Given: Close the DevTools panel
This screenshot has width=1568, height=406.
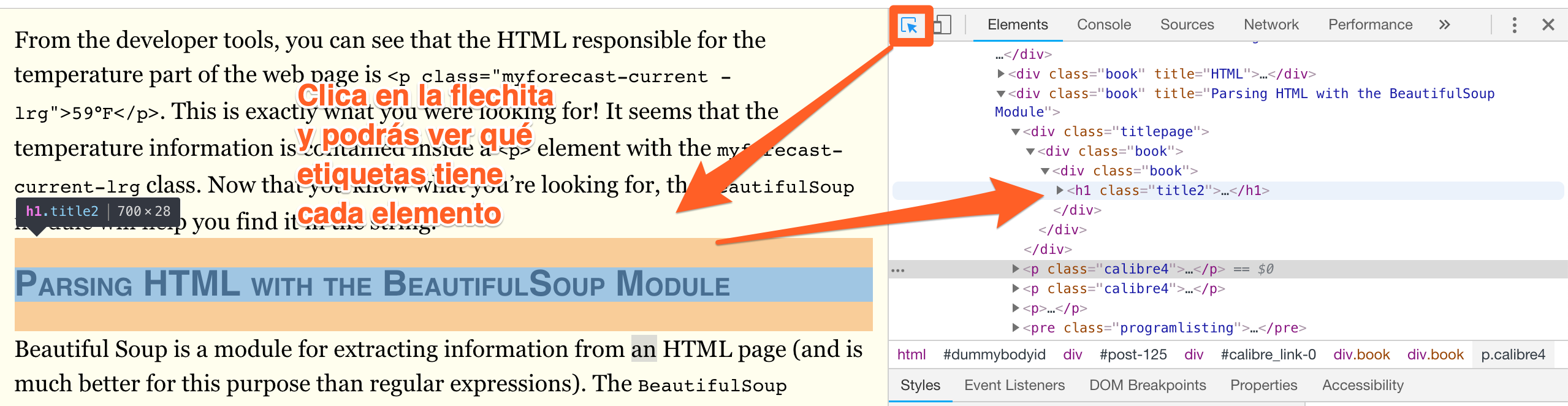Looking at the screenshot, I should tap(1548, 25).
